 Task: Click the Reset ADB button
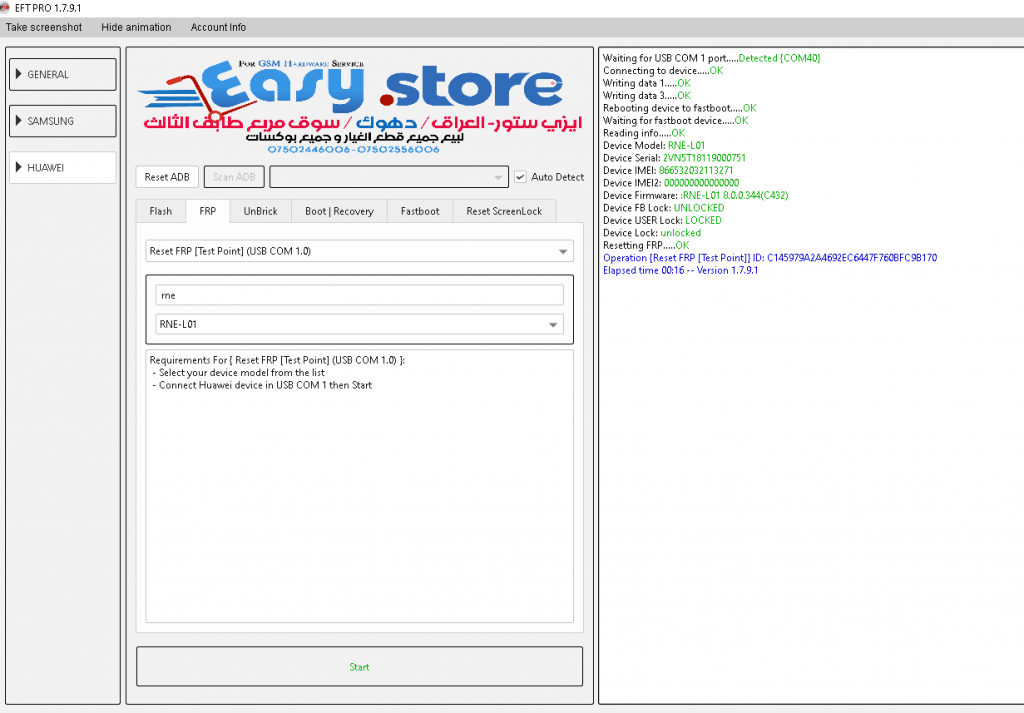coord(167,177)
